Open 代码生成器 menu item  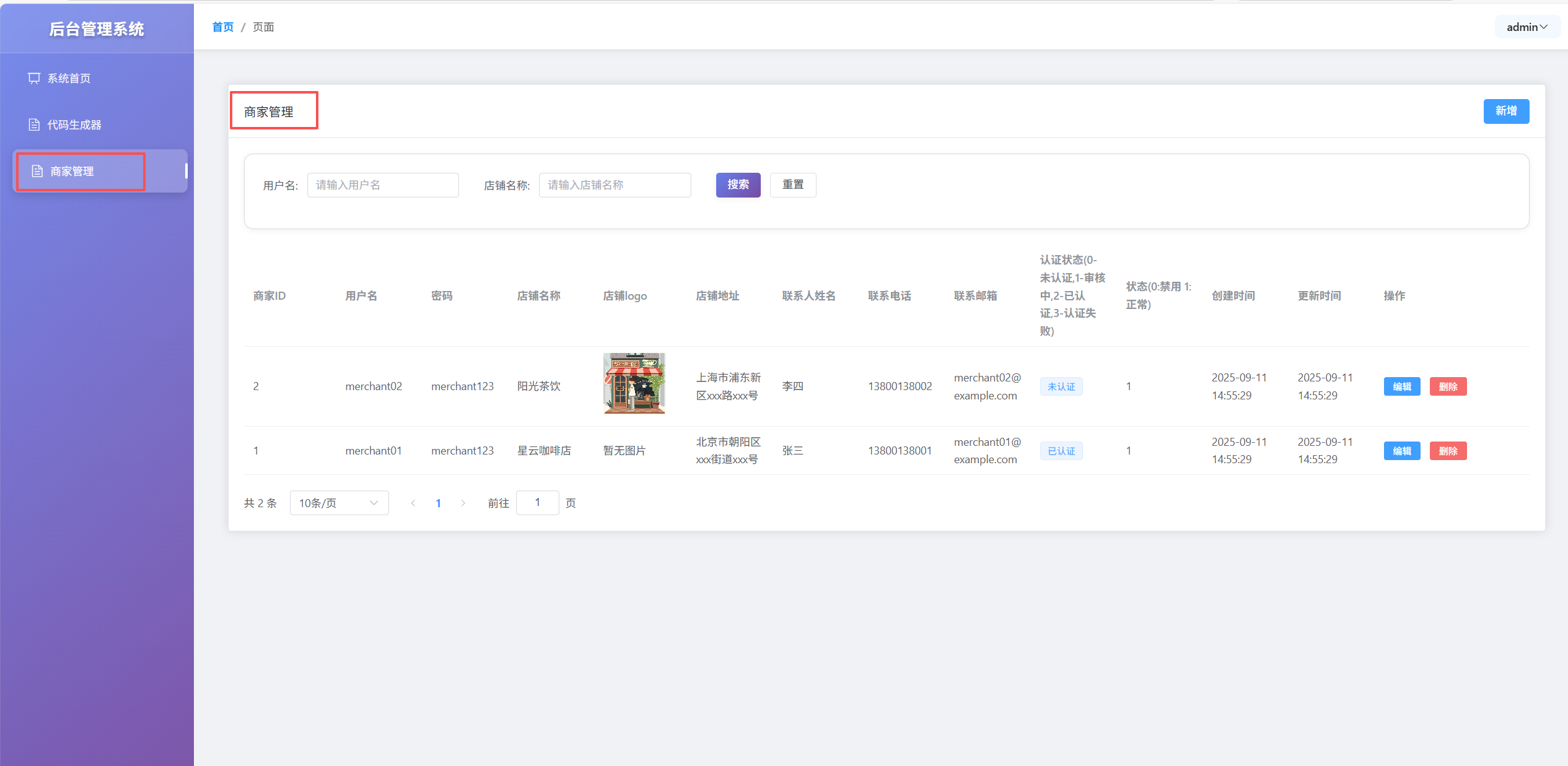(74, 124)
